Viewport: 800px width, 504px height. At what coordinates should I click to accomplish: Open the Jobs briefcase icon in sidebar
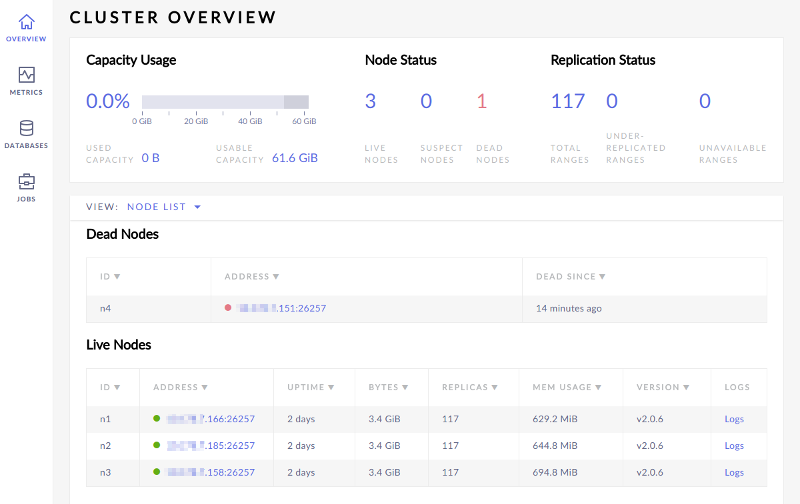pyautogui.click(x=26, y=182)
